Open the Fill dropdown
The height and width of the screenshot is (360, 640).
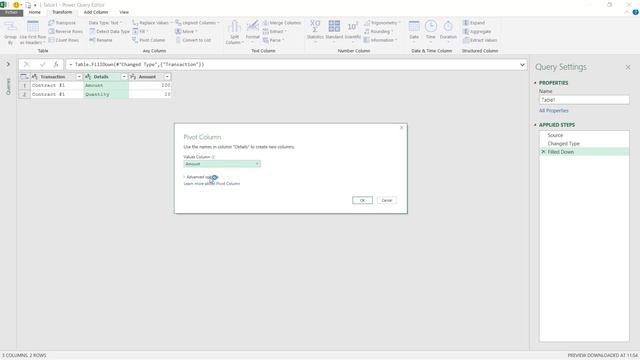[140, 31]
